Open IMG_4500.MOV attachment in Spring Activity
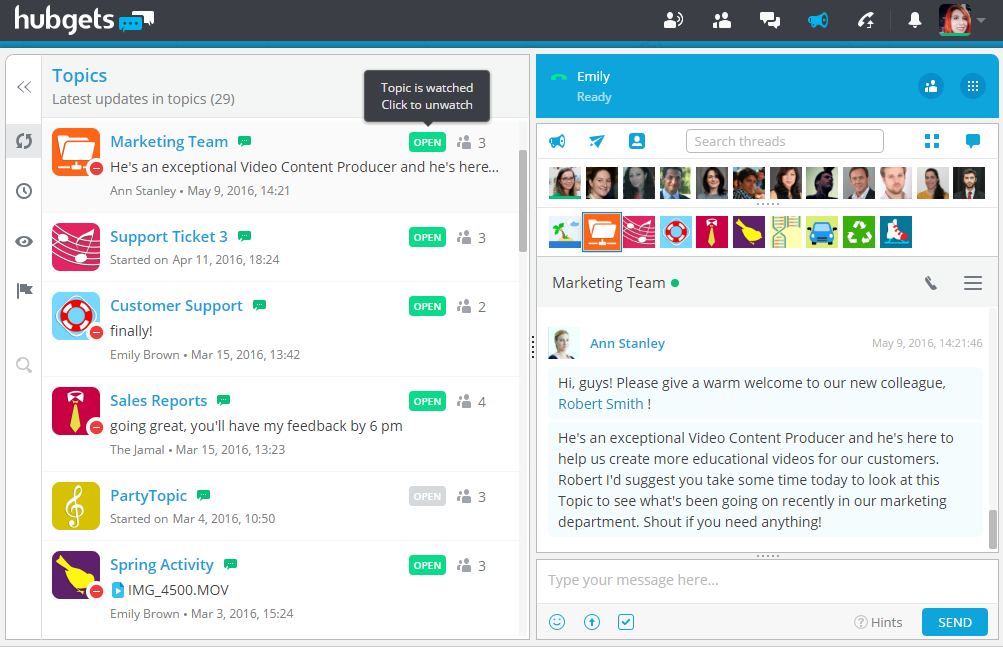This screenshot has width=1003, height=647. click(x=171, y=590)
